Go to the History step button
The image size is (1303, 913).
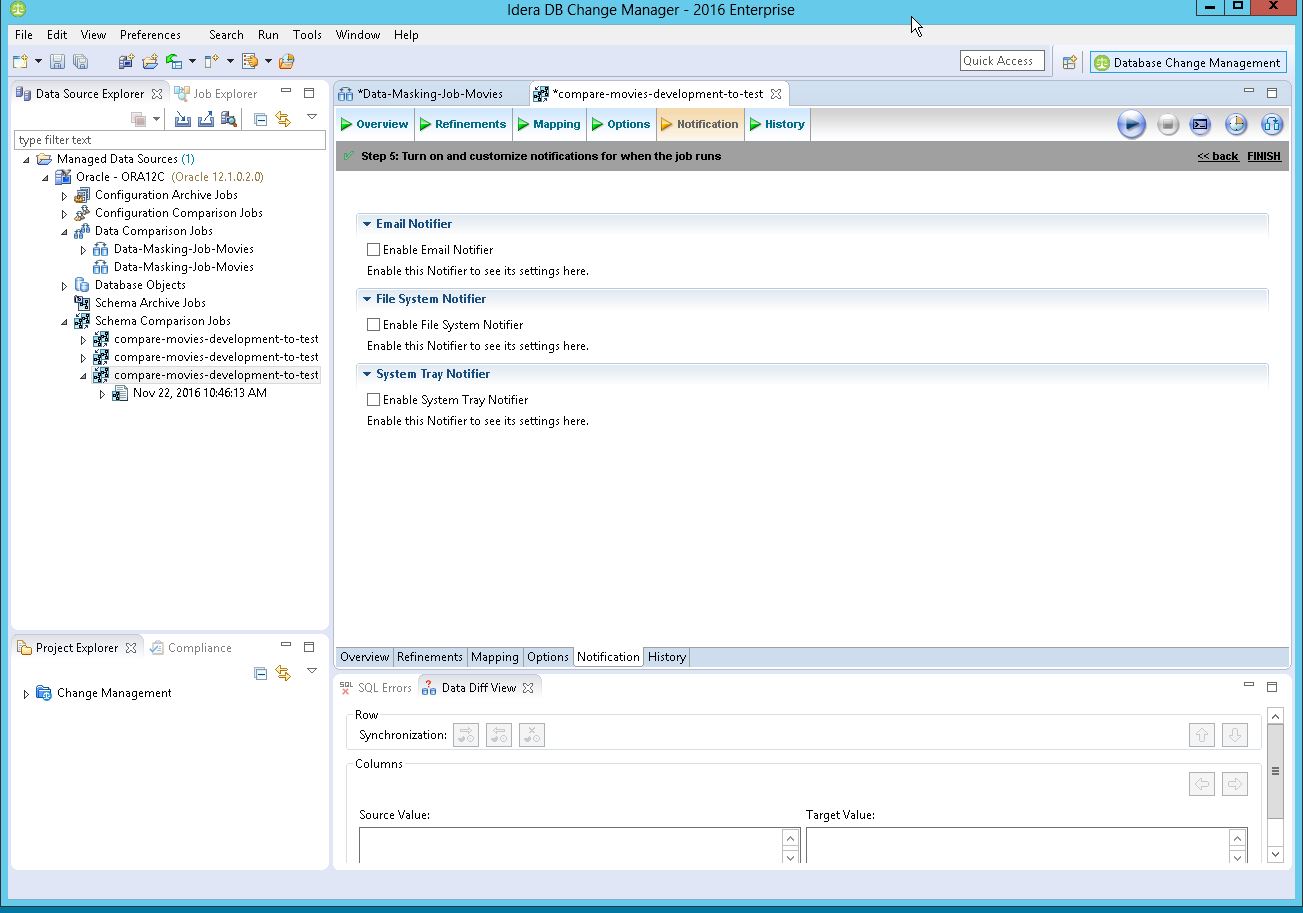coord(777,124)
